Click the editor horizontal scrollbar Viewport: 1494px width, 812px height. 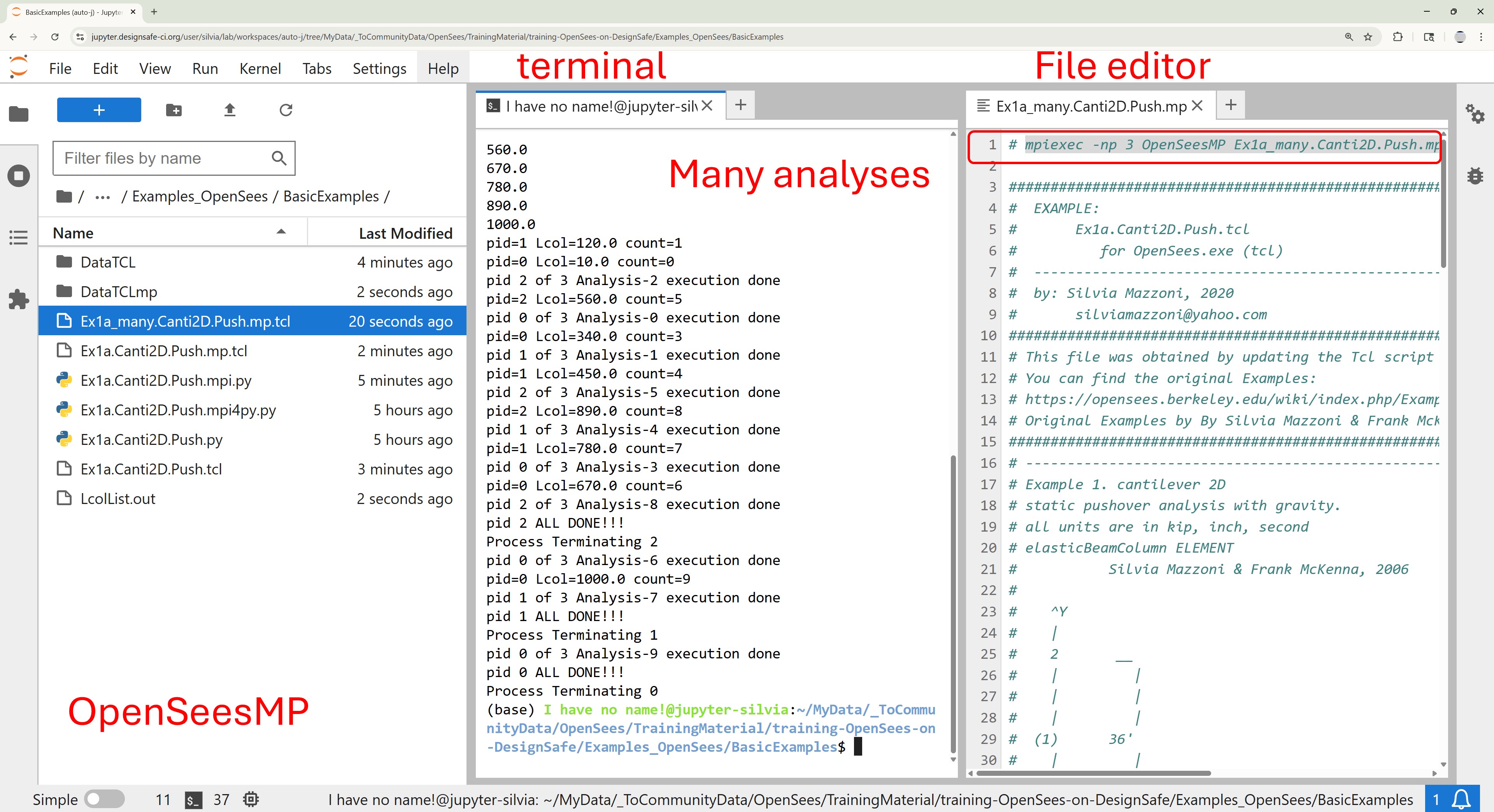pos(1093,773)
